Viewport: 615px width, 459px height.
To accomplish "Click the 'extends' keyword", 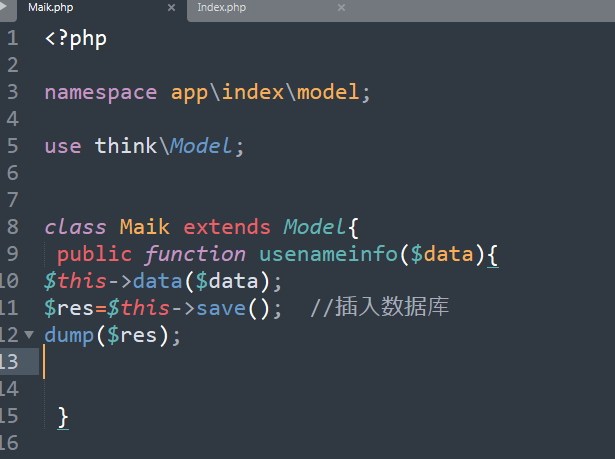I will (227, 227).
